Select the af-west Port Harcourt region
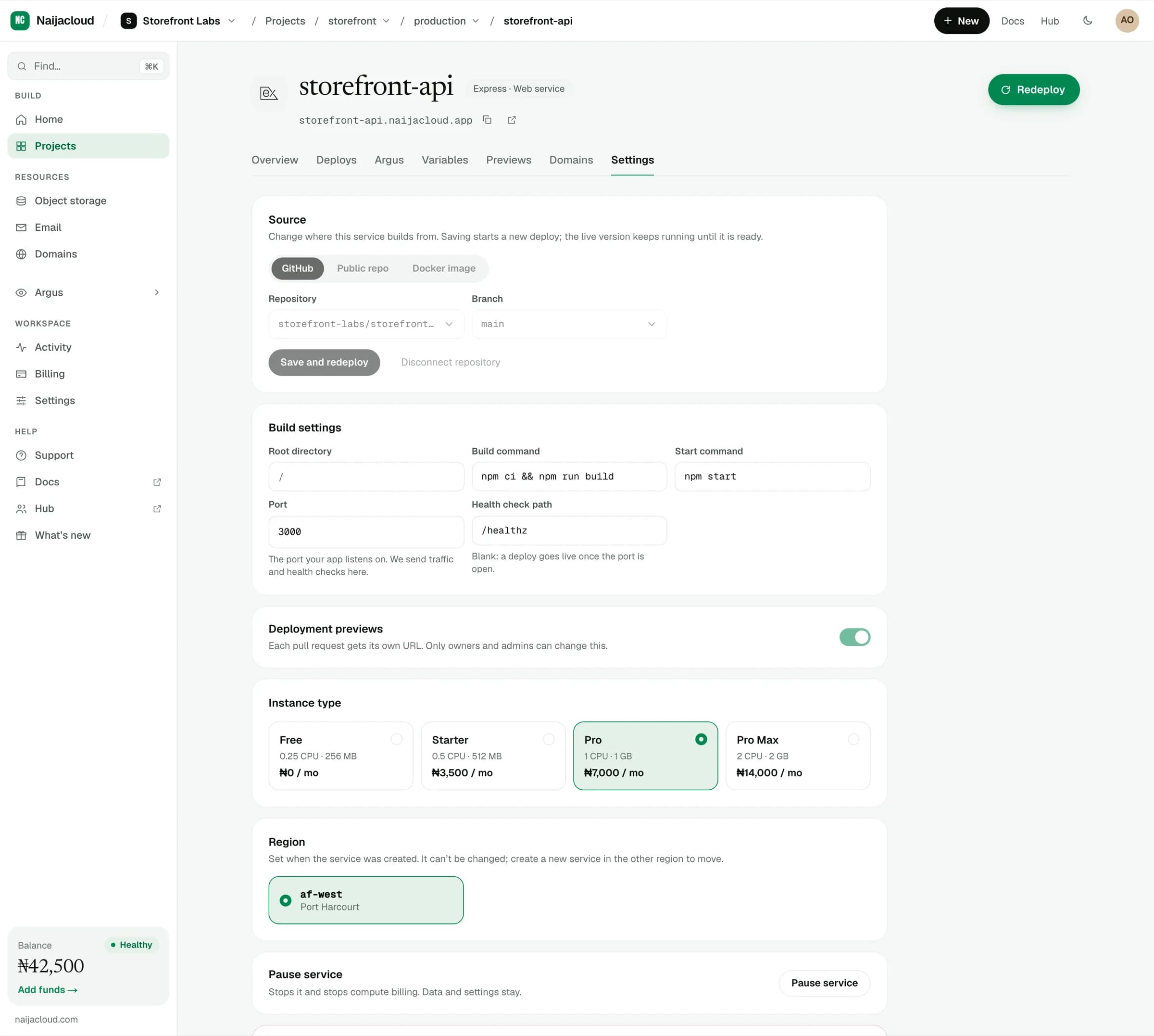 tap(366, 900)
